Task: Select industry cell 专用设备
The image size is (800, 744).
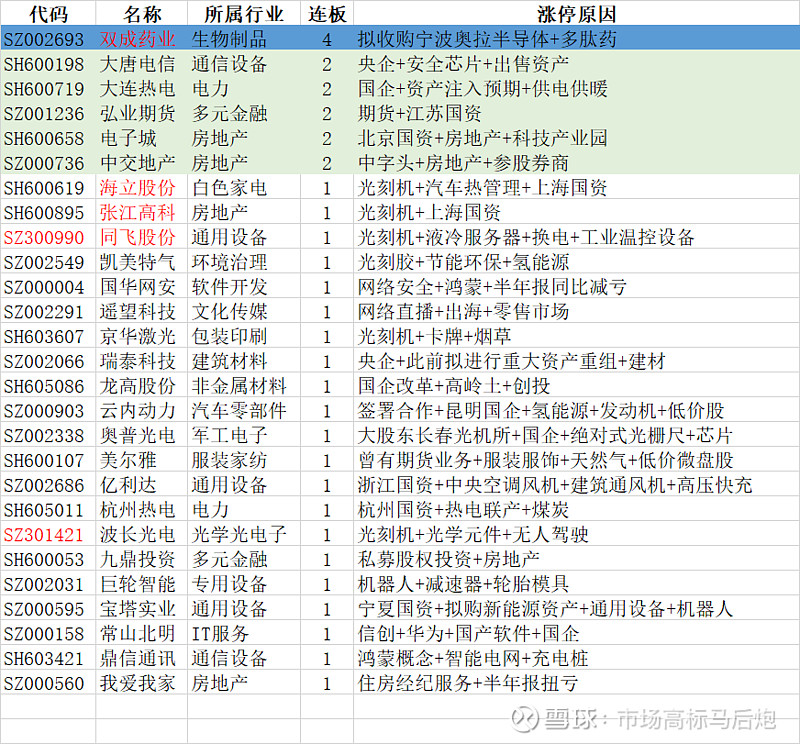Action: pos(229,585)
